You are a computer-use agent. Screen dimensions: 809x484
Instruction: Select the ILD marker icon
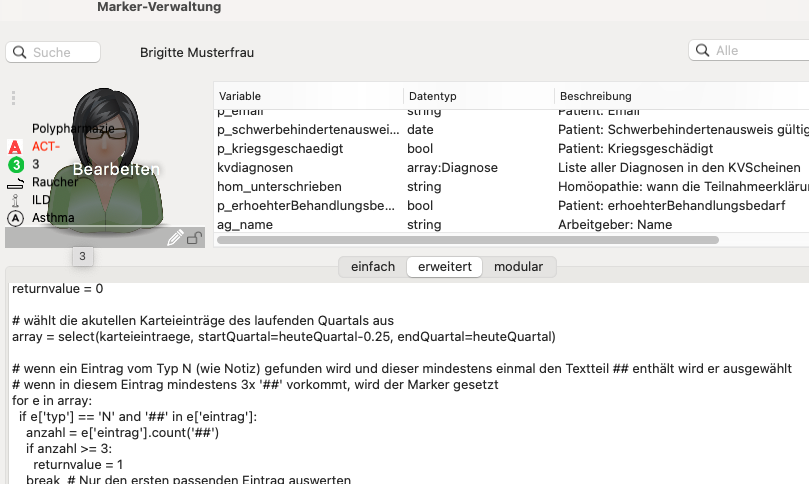click(x=15, y=200)
